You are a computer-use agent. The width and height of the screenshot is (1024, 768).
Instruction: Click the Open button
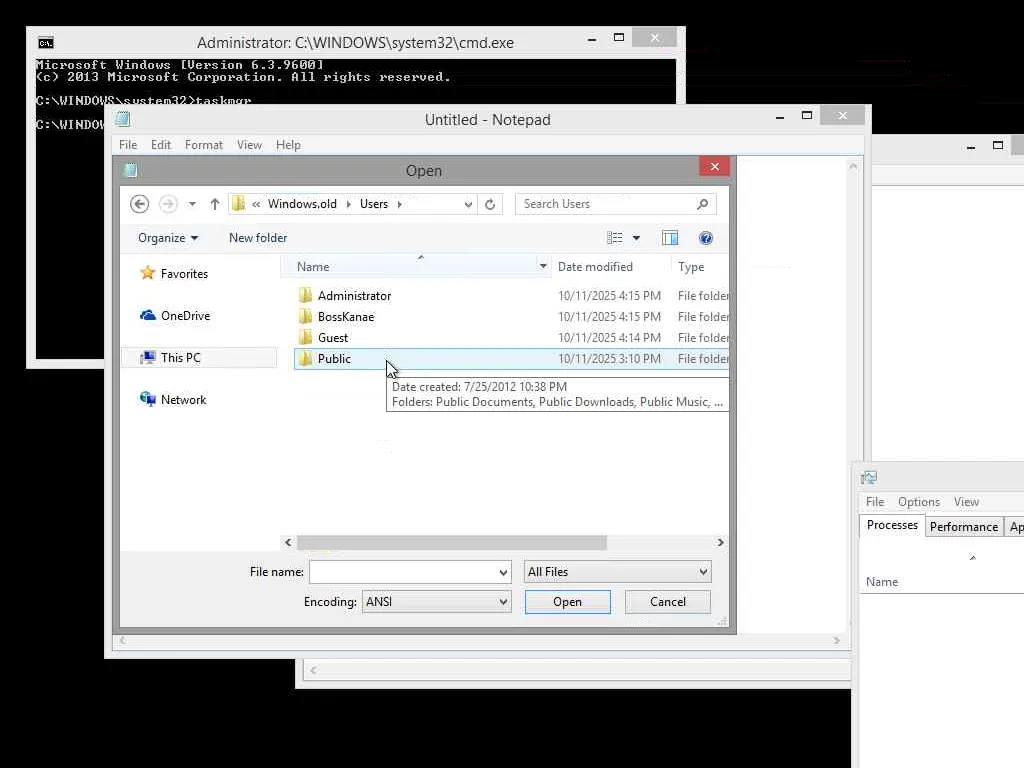click(x=568, y=602)
